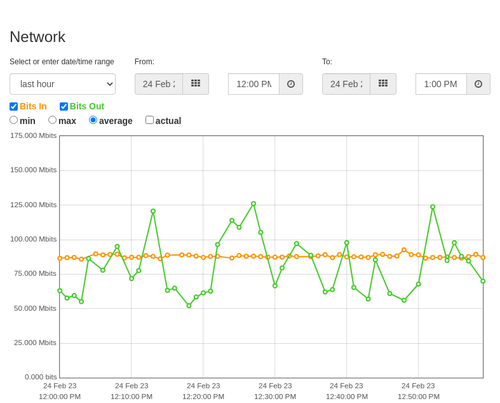Click the To date field '24 Feb'
The height and width of the screenshot is (403, 500).
tap(346, 84)
